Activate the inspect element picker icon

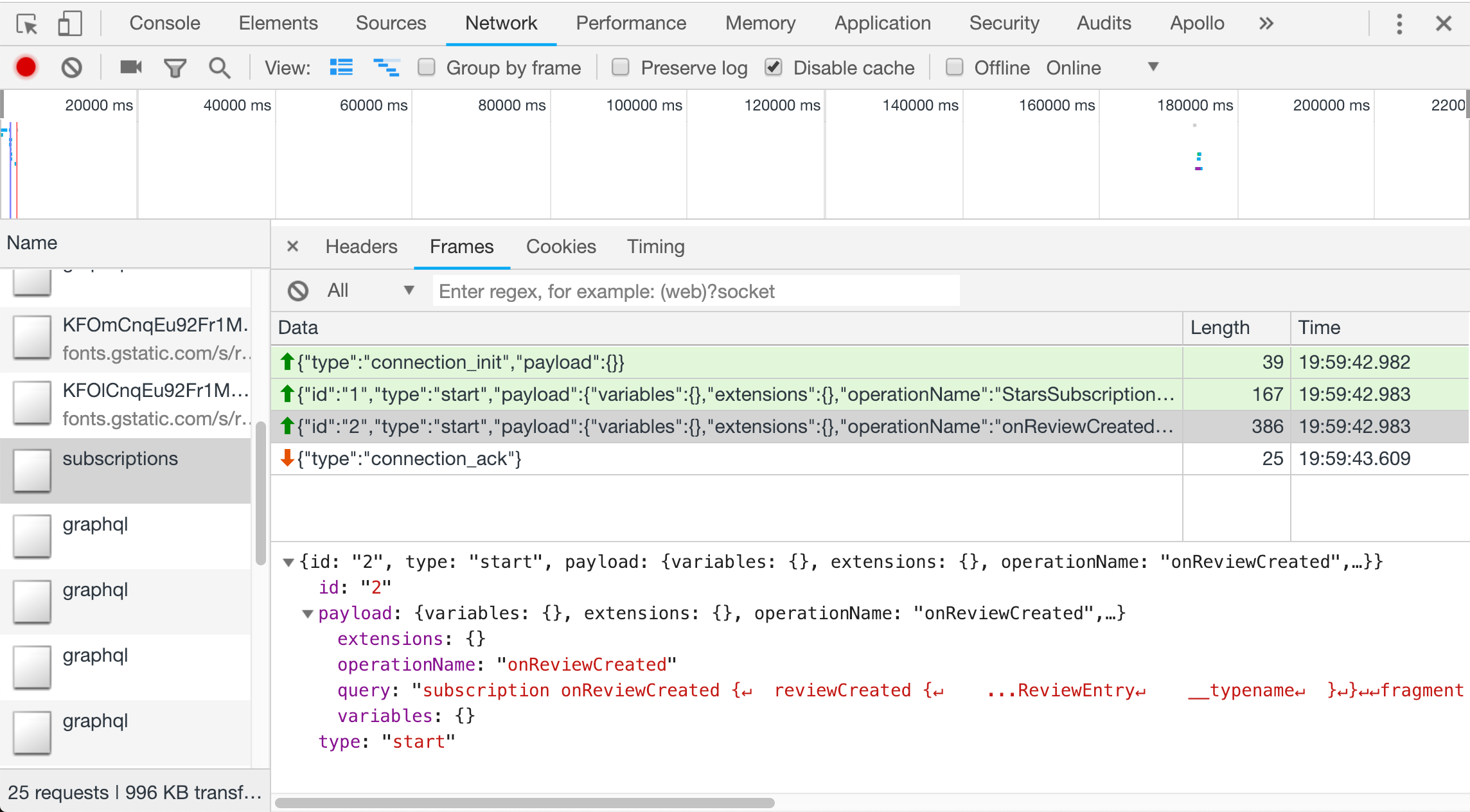(27, 24)
